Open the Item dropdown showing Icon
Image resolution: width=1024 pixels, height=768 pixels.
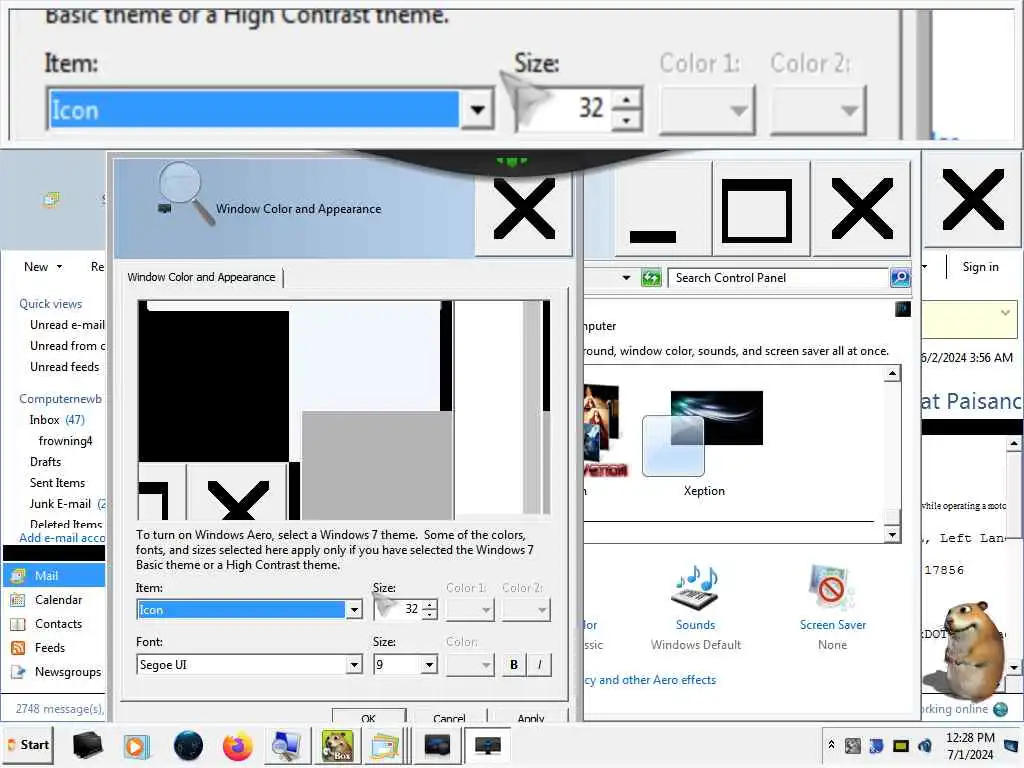(x=353, y=610)
